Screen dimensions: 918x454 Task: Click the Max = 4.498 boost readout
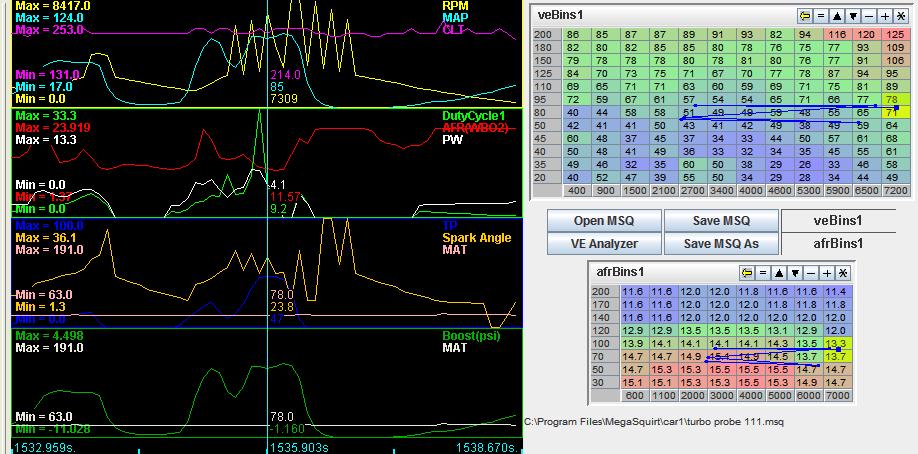(x=50, y=336)
